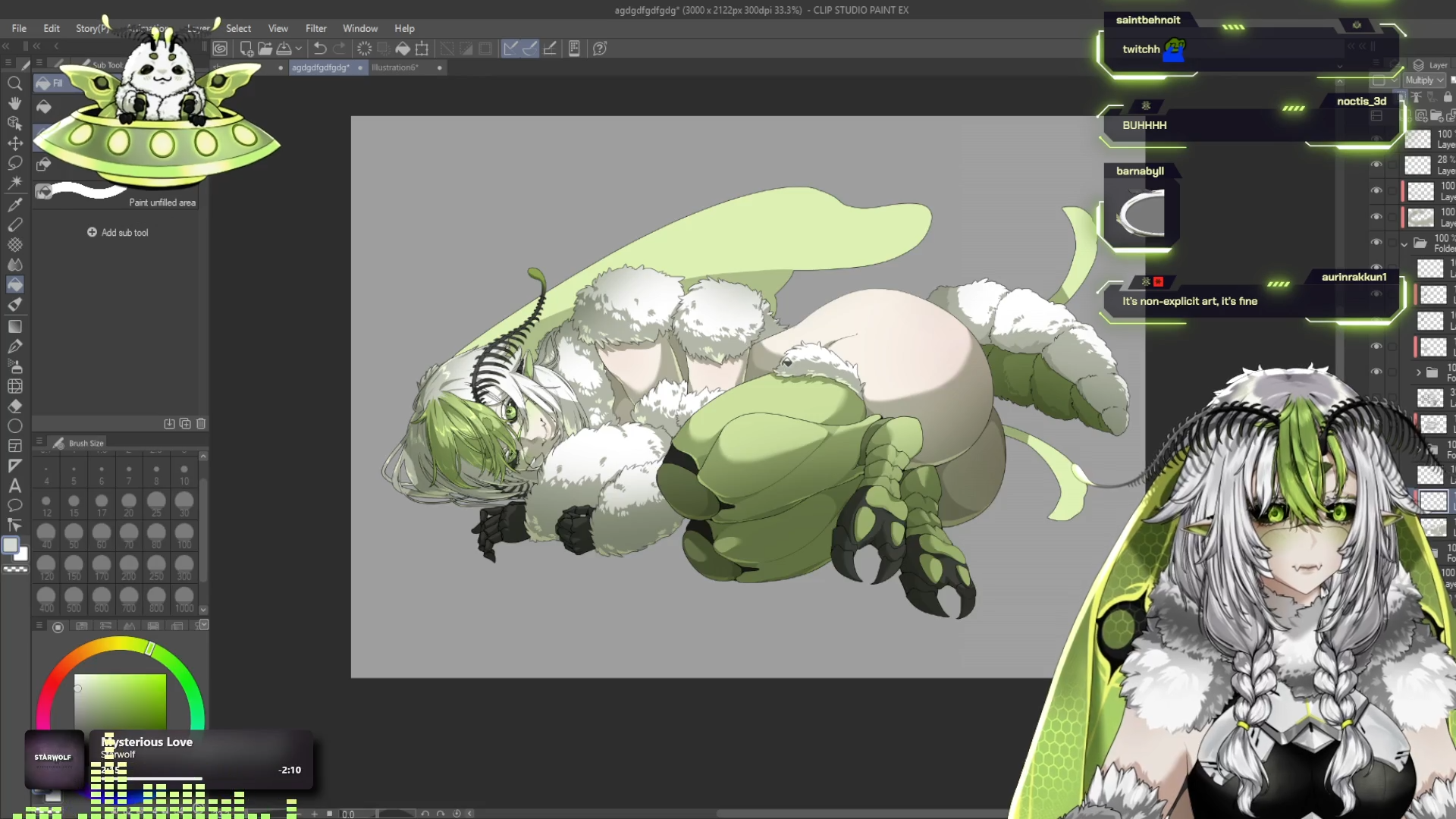Open the Multiply blending mode dropdown

1424,80
